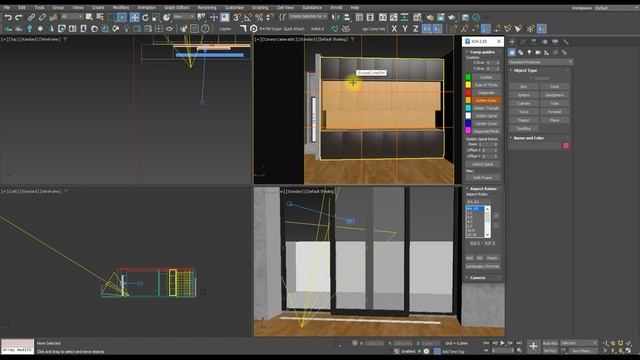
Task: Select the Unlink Selection tool icon
Action: coord(42,17)
